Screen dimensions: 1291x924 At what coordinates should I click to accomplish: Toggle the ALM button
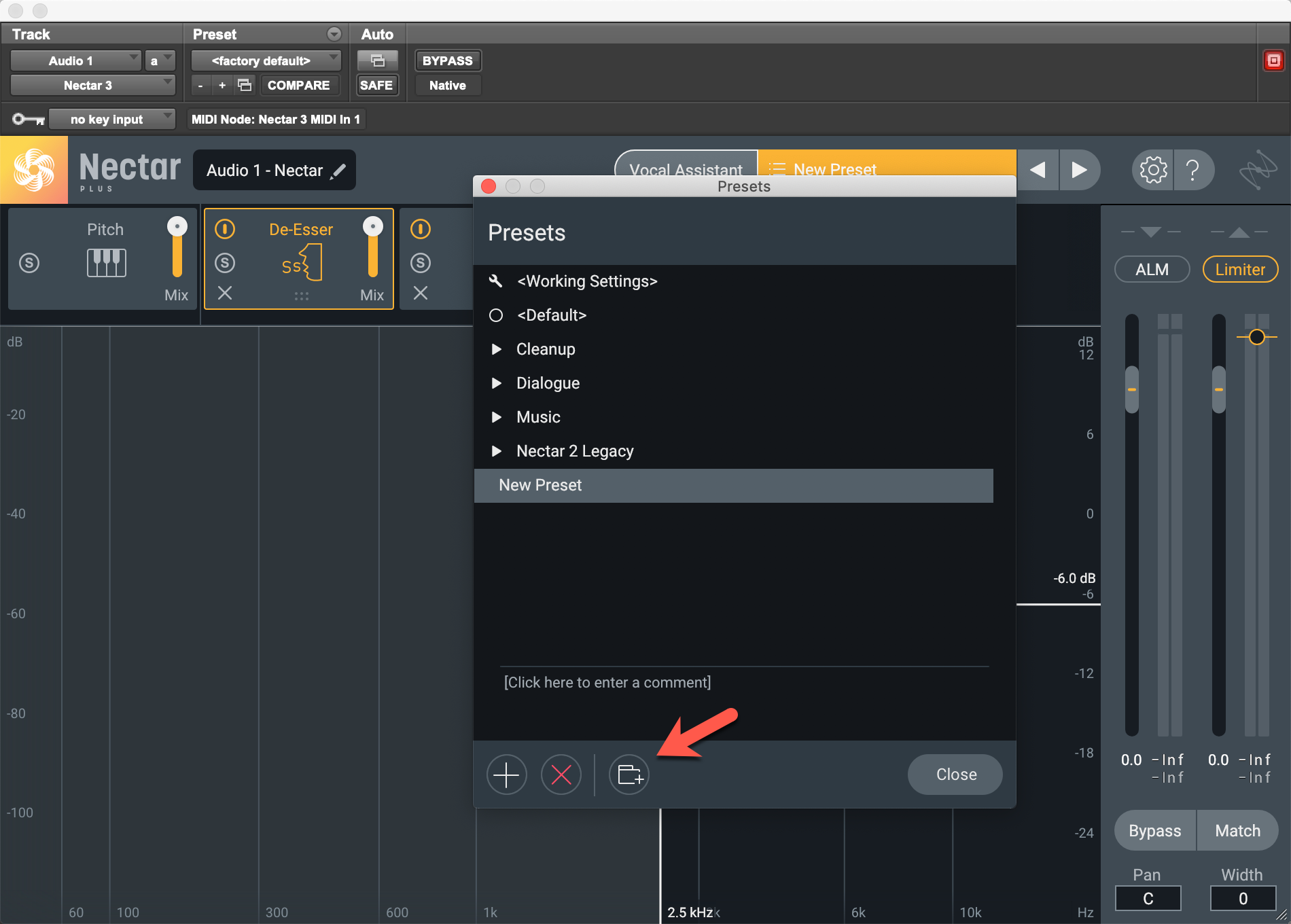(1152, 269)
